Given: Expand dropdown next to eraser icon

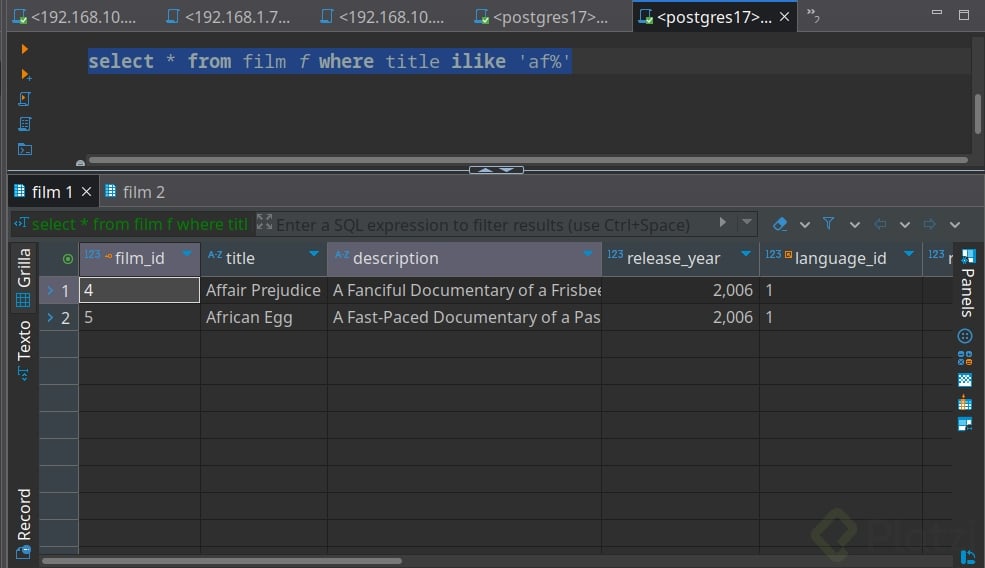Looking at the screenshot, I should coord(805,225).
